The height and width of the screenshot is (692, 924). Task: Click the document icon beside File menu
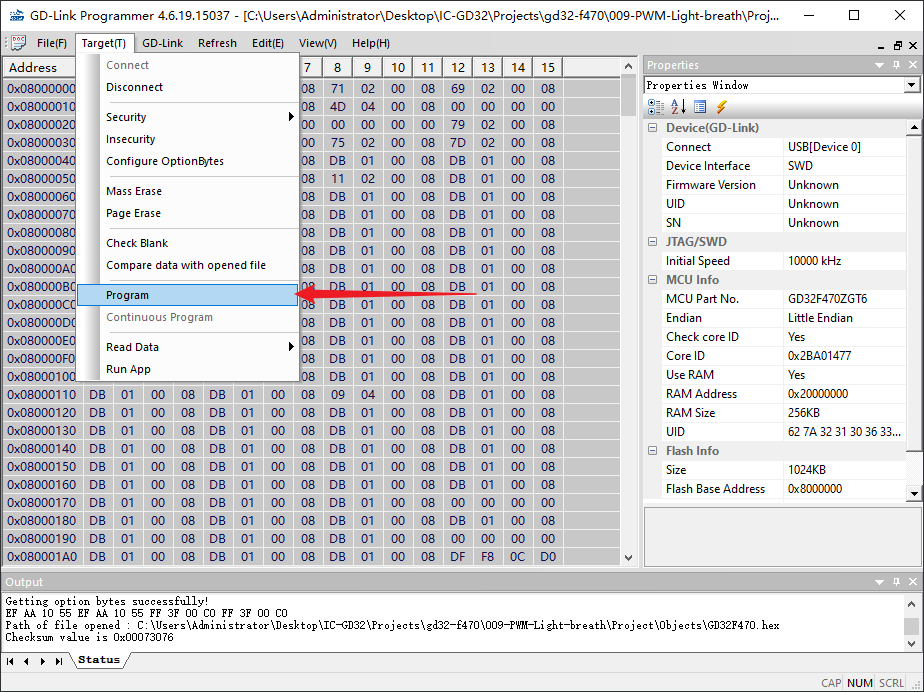(x=18, y=43)
